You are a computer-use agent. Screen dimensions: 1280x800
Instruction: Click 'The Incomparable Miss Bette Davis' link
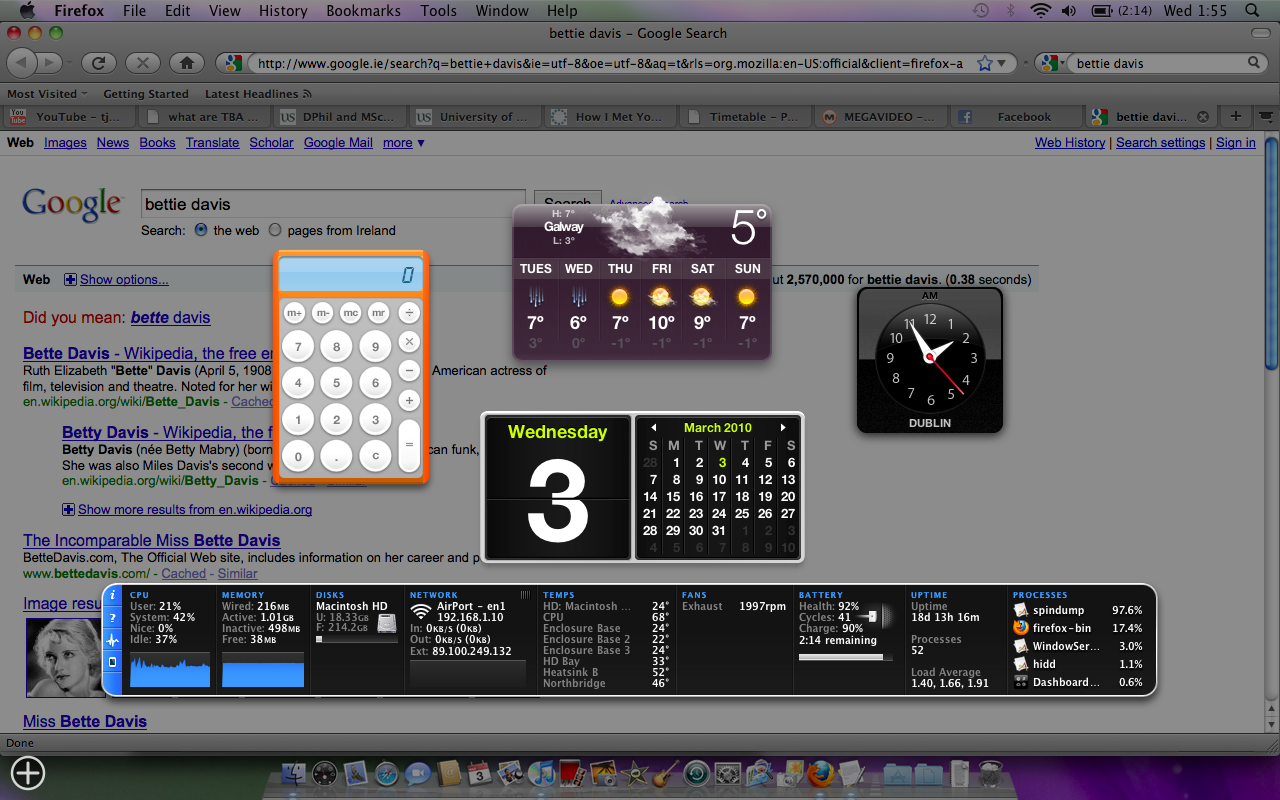click(x=152, y=541)
